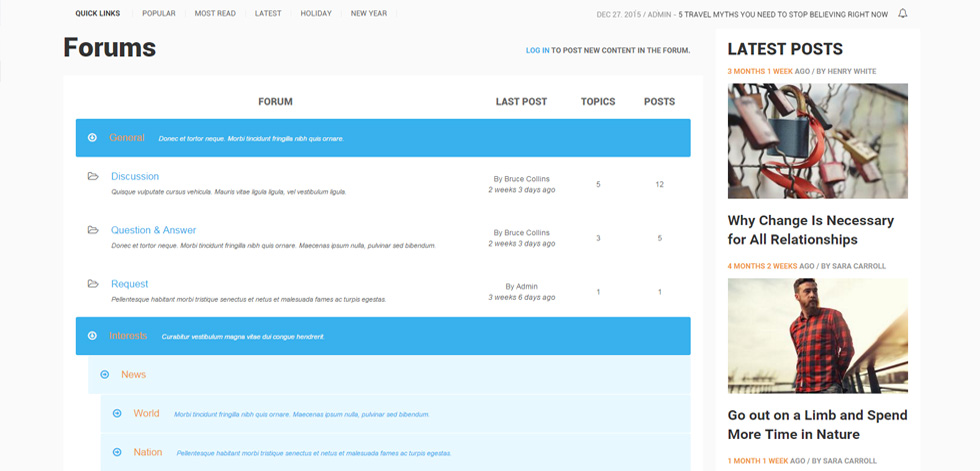Open the News forum link
The height and width of the screenshot is (471, 980).
(133, 374)
